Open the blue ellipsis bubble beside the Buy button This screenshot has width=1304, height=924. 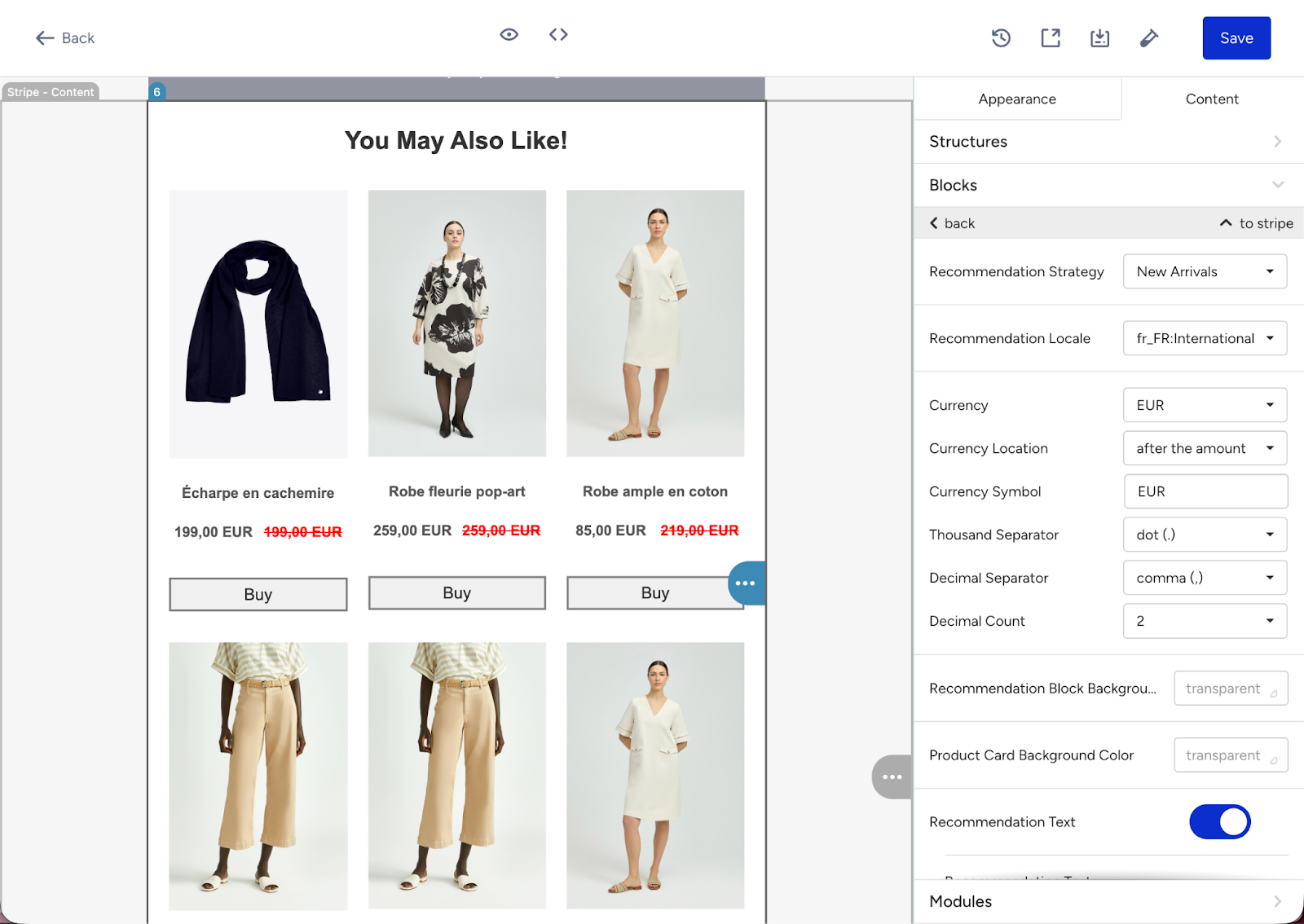[747, 583]
